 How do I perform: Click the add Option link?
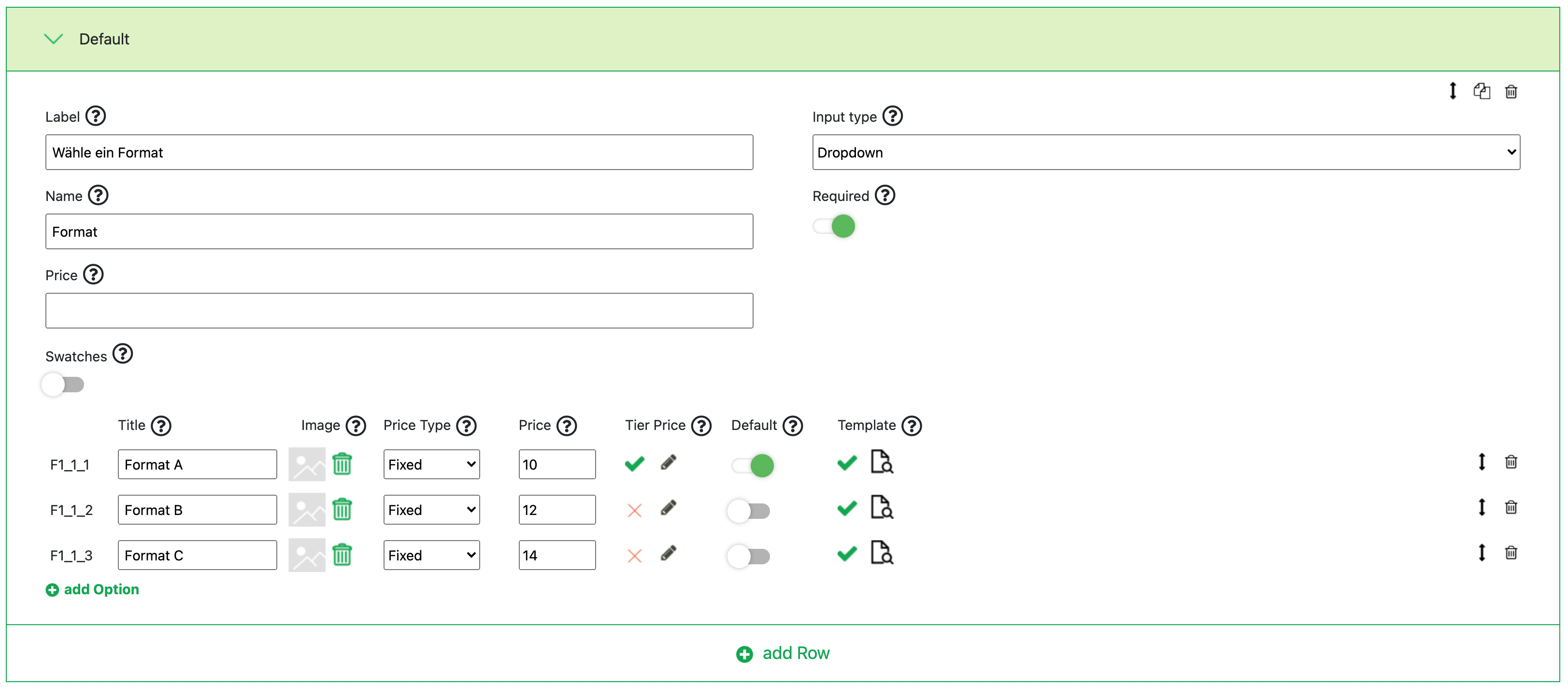click(93, 589)
